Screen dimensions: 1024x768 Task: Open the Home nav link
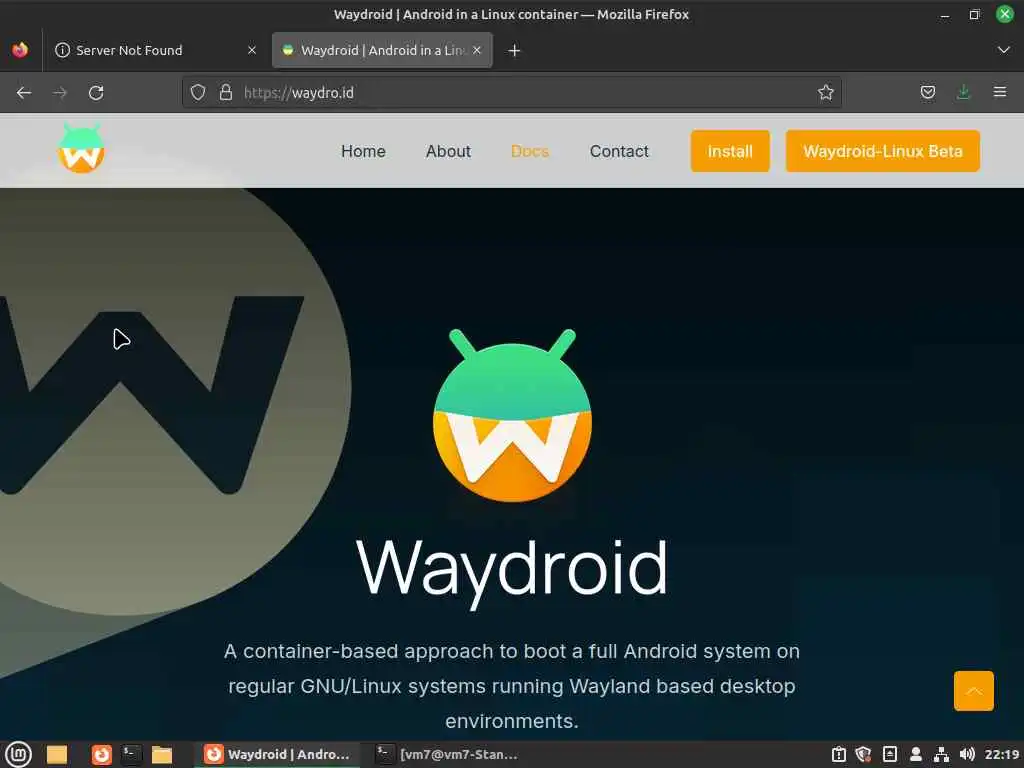tap(363, 152)
